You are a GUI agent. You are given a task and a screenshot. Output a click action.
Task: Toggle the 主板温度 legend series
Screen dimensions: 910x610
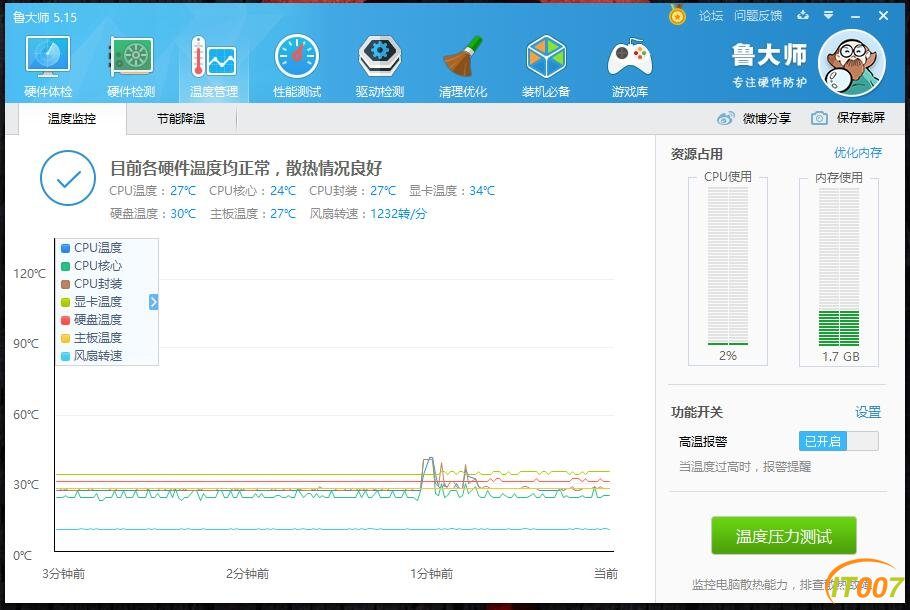pyautogui.click(x=92, y=338)
